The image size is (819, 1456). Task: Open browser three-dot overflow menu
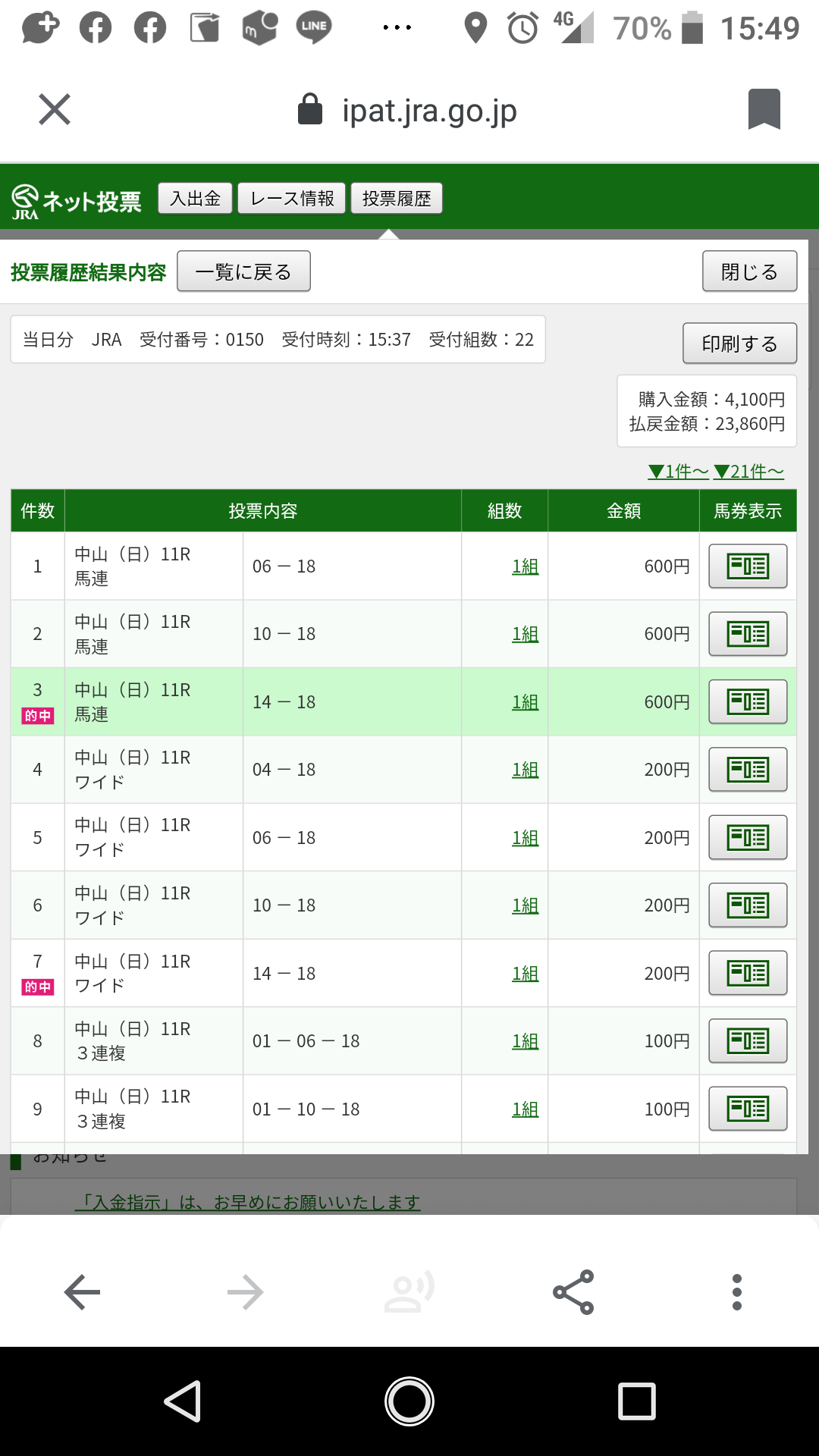click(x=736, y=1292)
